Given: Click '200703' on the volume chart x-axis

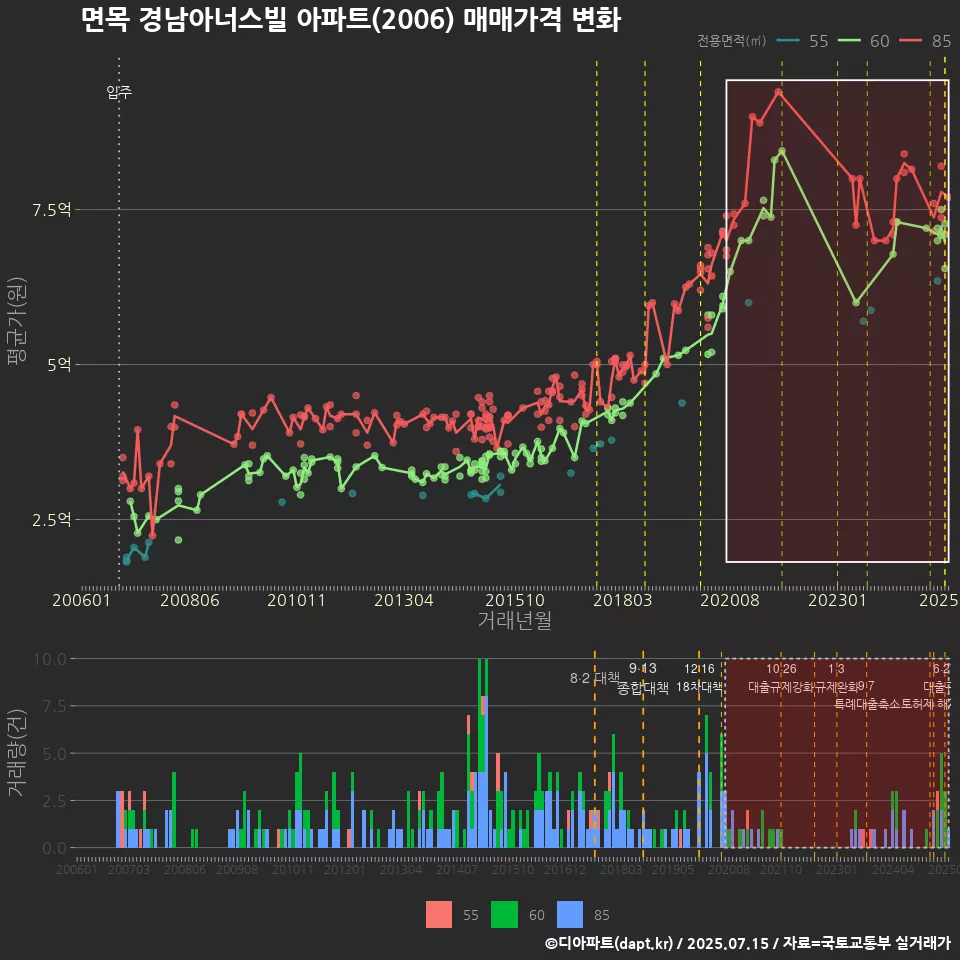Looking at the screenshot, I should click(x=129, y=869).
